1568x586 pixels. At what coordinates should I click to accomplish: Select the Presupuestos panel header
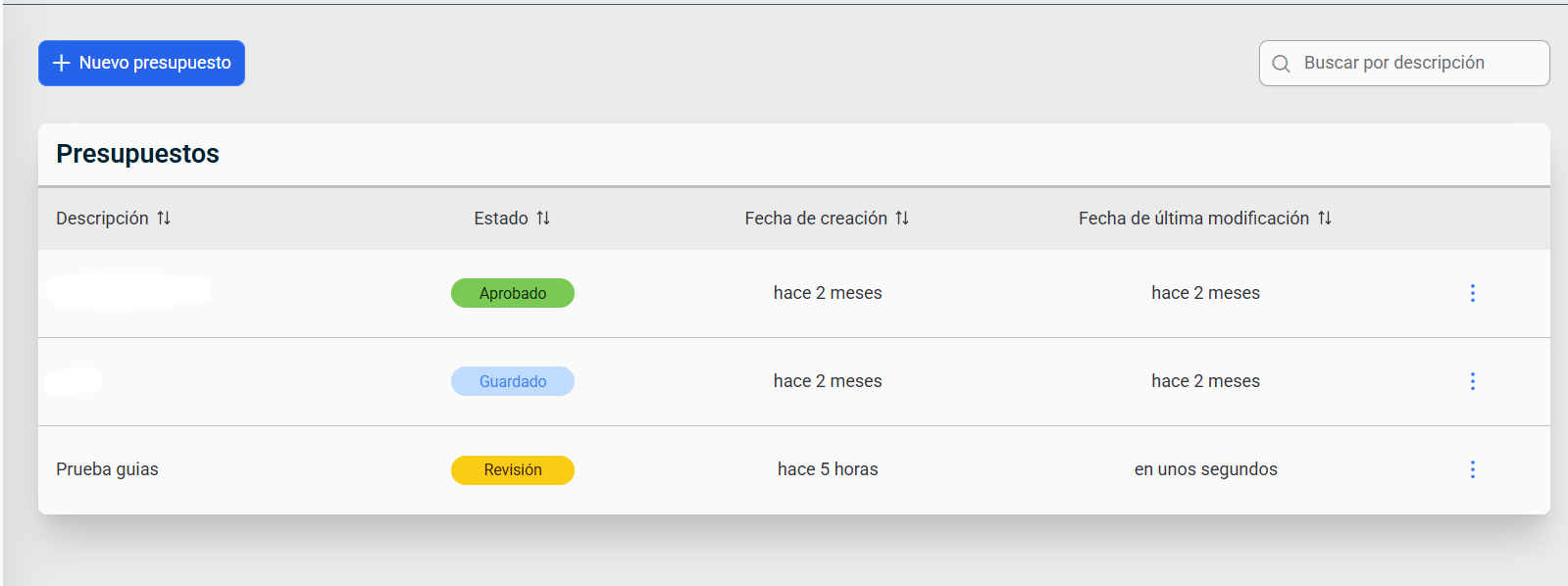click(137, 154)
